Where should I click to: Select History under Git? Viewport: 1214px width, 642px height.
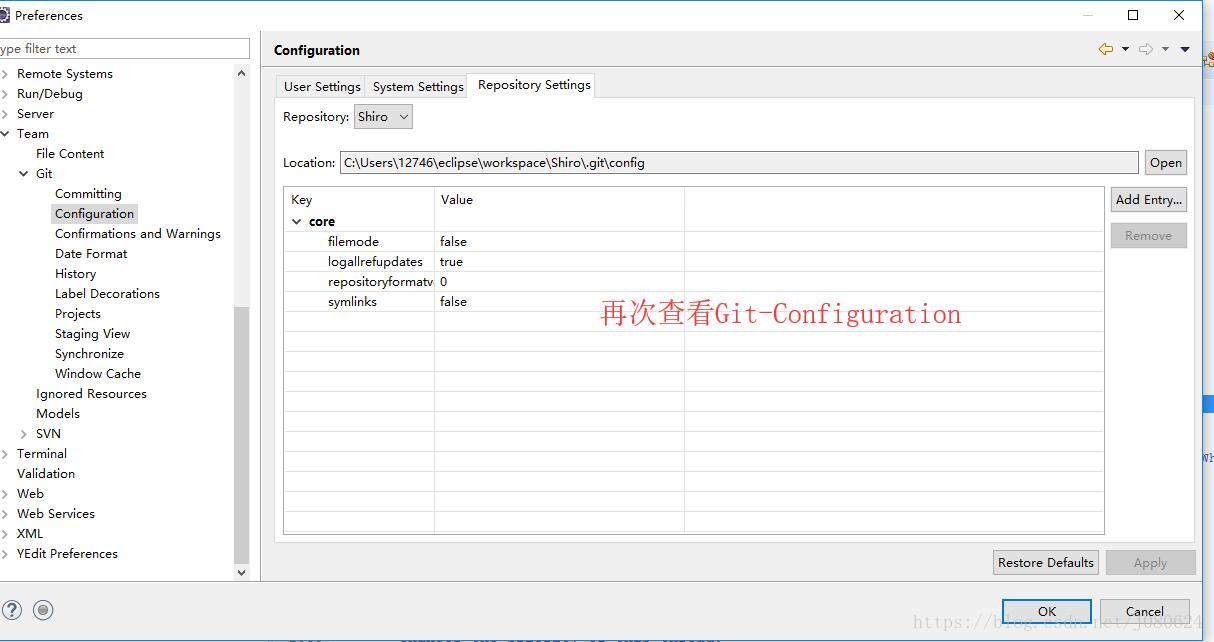pos(75,273)
